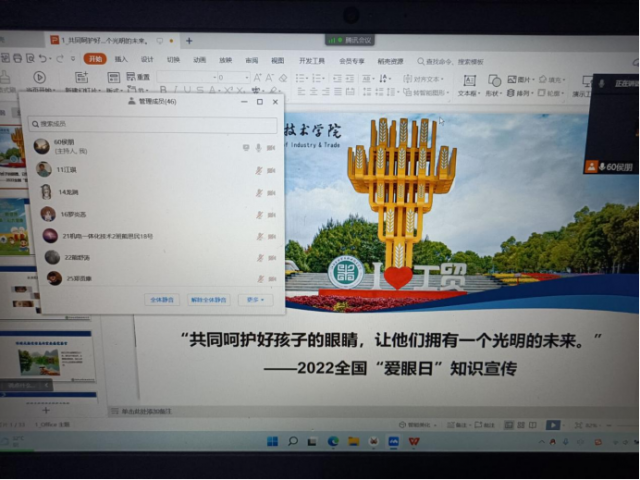Click the 解除全体静音 unmute-all button
This screenshot has height=480, width=640.
pos(209,299)
